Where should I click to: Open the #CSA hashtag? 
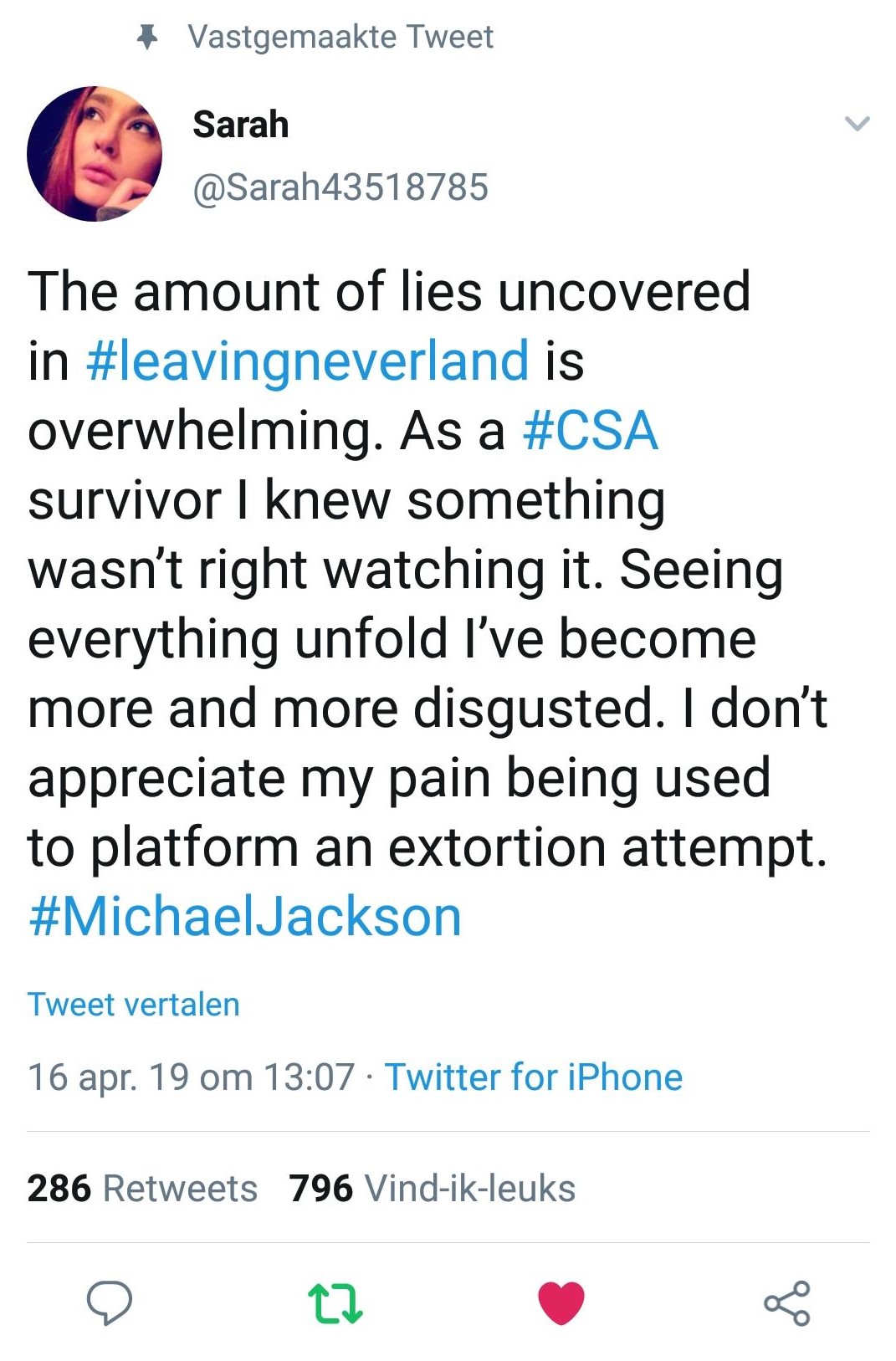[590, 434]
